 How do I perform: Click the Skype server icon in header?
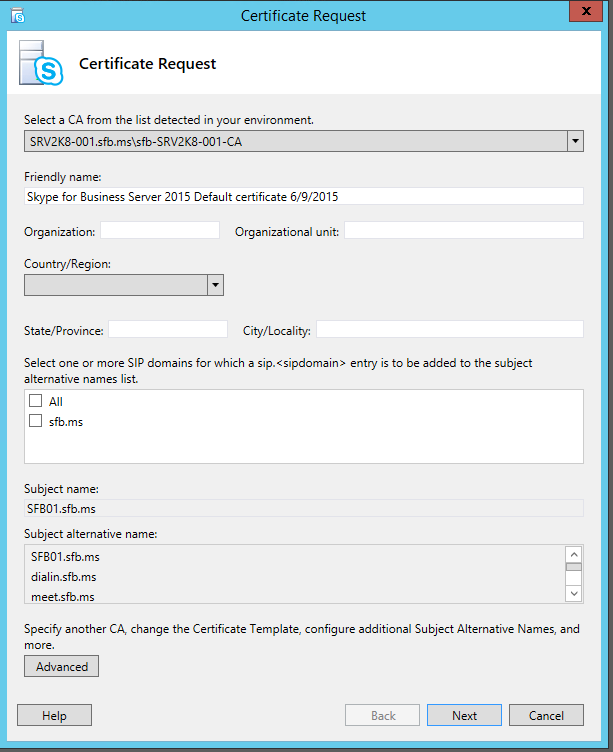click(x=41, y=64)
